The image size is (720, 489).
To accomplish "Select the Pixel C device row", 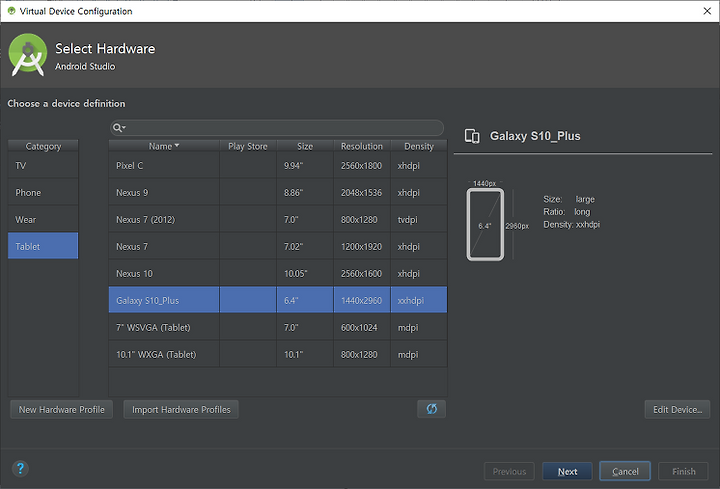I will pyautogui.click(x=278, y=166).
